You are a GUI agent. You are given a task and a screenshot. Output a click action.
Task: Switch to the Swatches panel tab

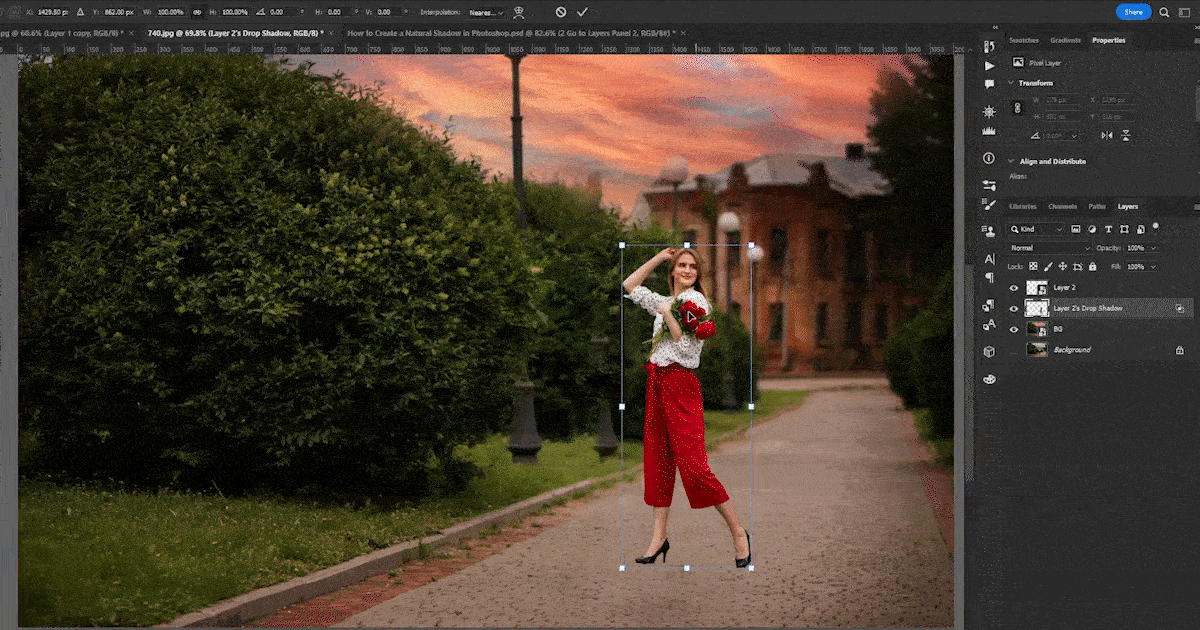[x=1023, y=40]
